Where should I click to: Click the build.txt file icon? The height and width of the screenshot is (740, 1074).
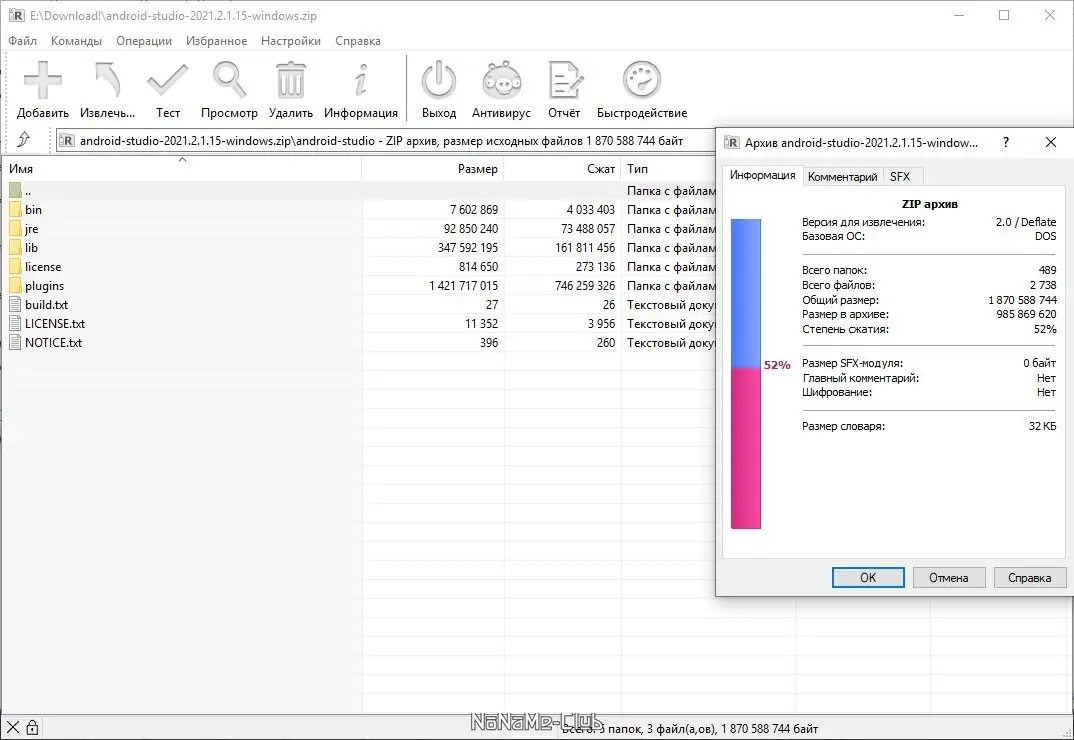pos(15,305)
